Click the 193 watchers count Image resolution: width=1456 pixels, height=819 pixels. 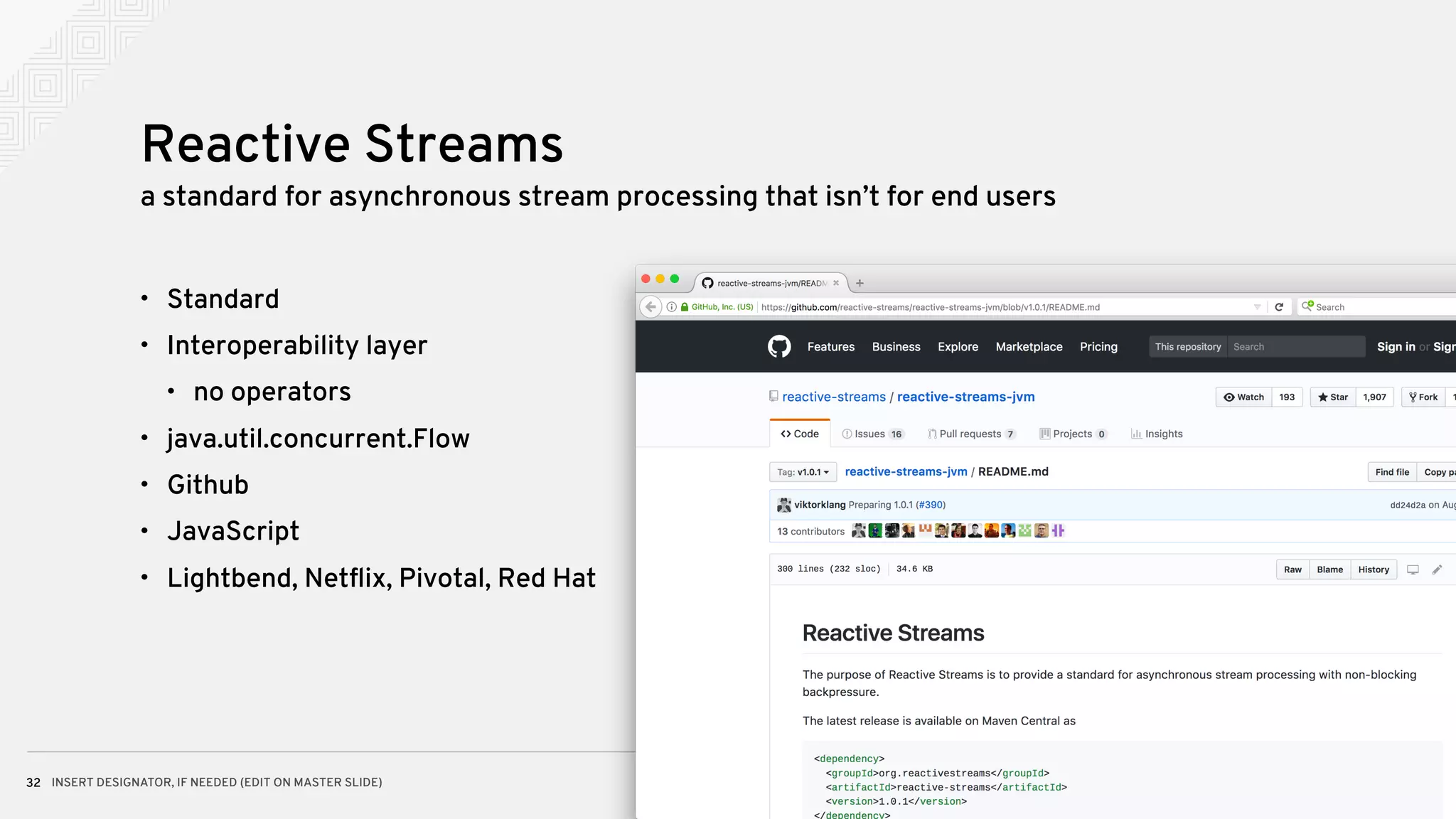click(1287, 397)
